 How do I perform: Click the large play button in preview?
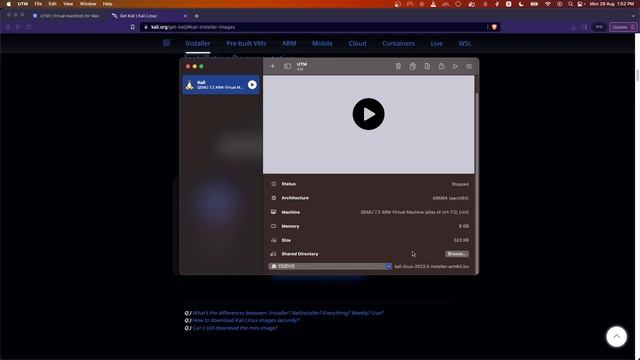tap(368, 114)
